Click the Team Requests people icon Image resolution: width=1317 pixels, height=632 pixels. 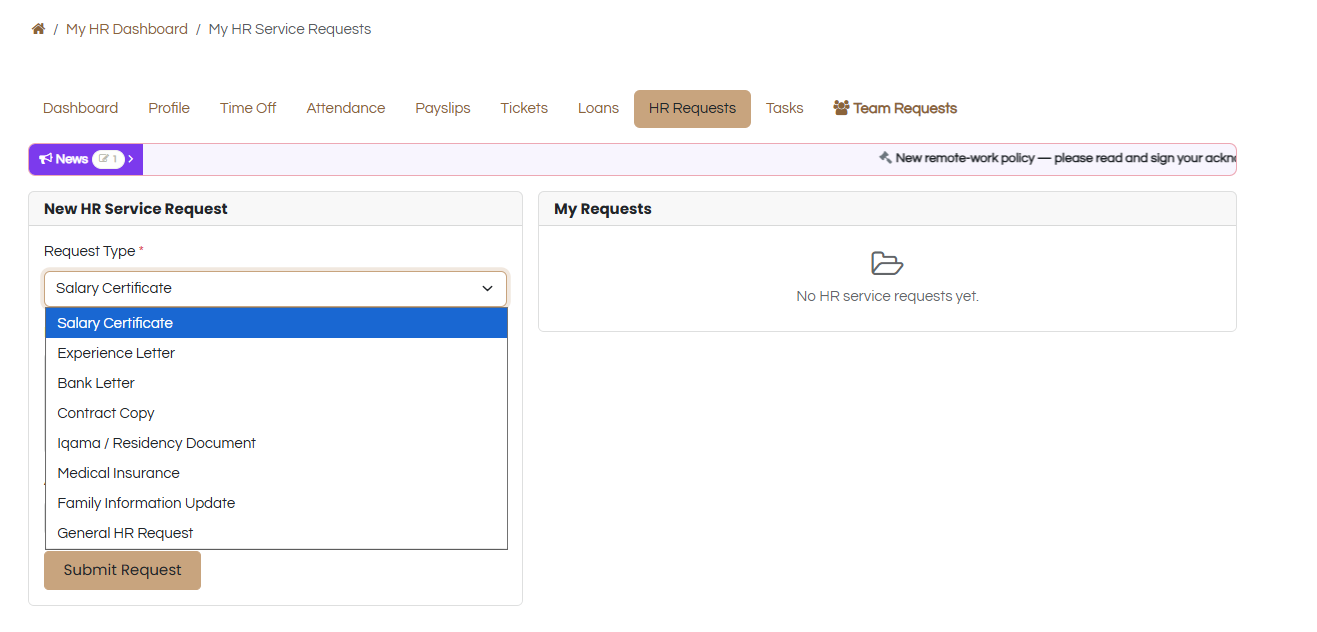click(x=841, y=107)
